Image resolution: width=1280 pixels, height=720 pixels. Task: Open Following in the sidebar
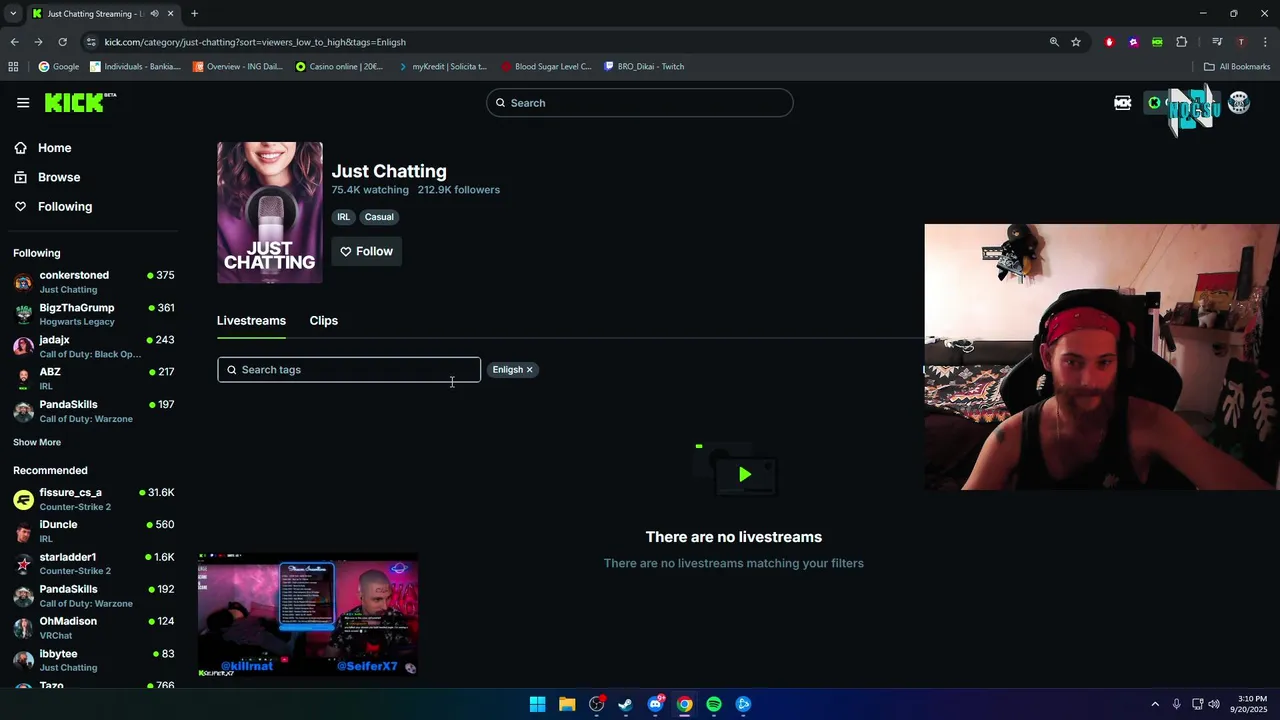[65, 206]
